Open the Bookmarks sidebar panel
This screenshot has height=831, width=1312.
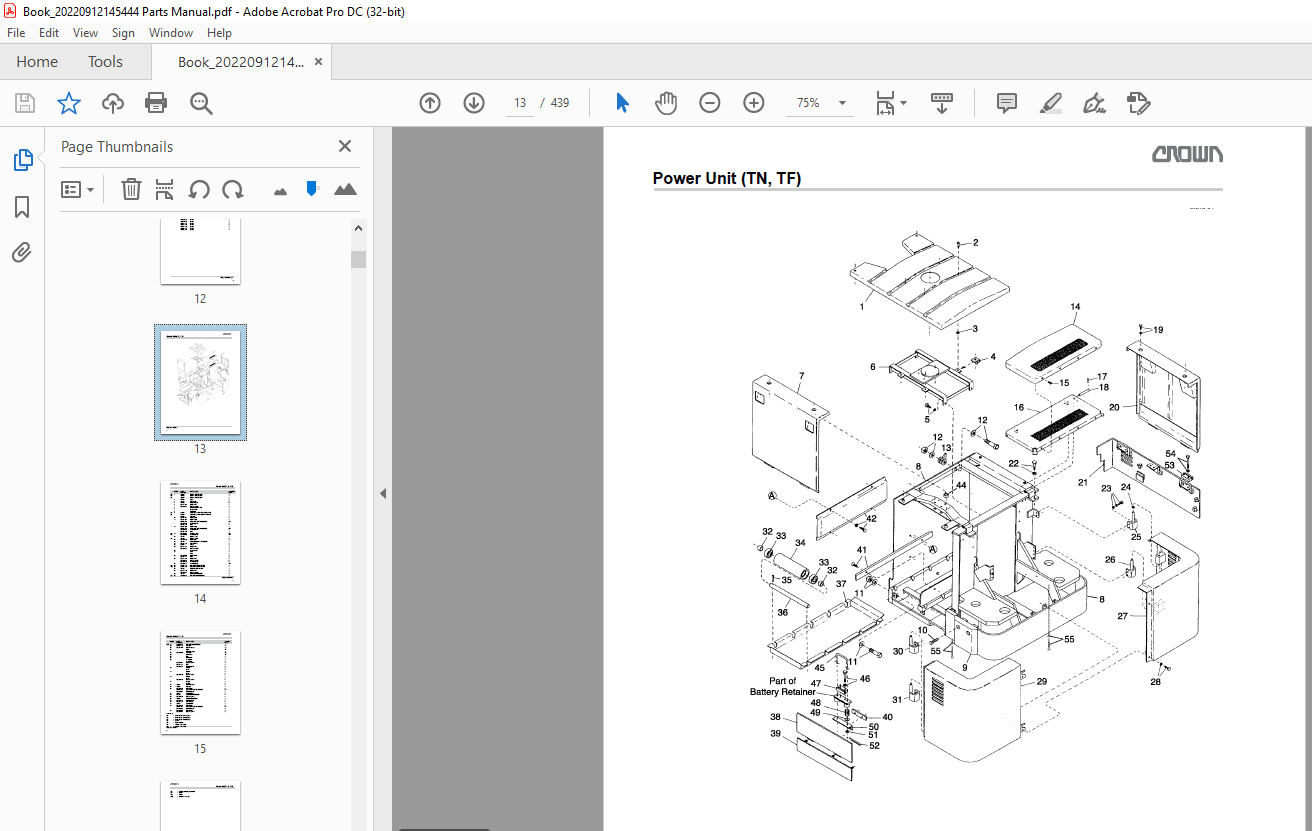tap(22, 207)
